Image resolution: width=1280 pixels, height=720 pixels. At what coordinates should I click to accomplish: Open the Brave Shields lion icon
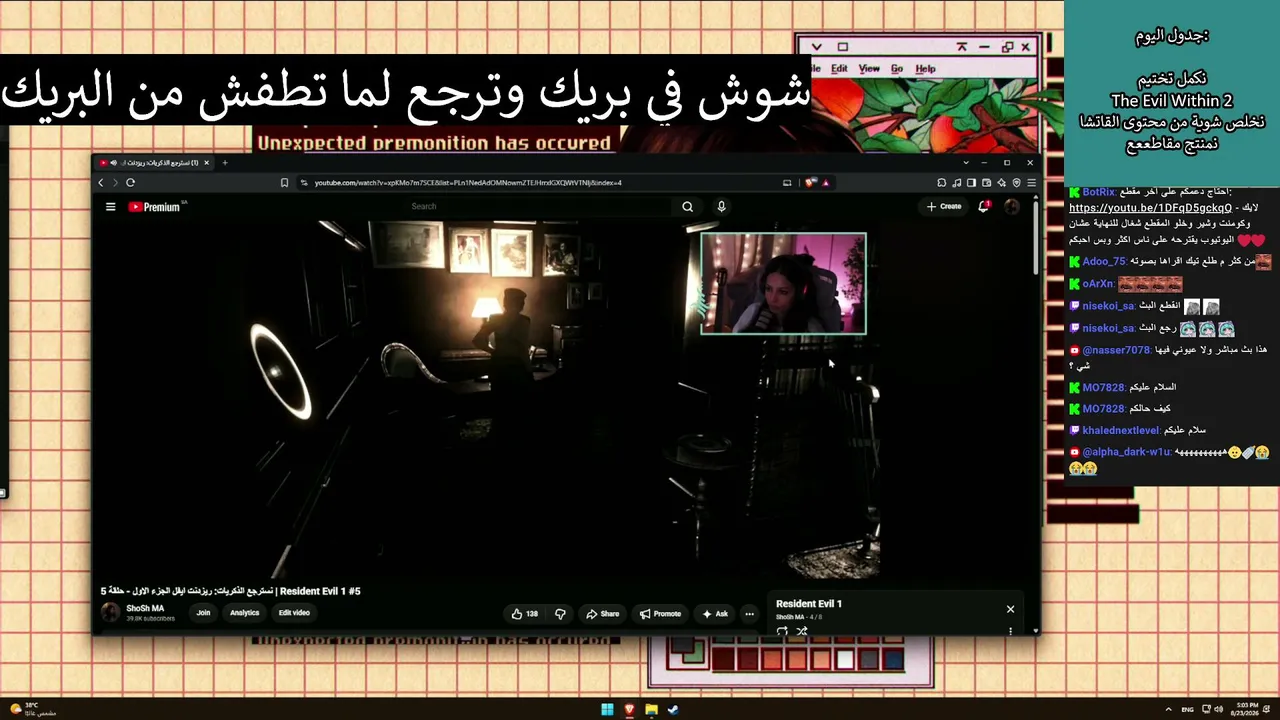click(x=811, y=183)
